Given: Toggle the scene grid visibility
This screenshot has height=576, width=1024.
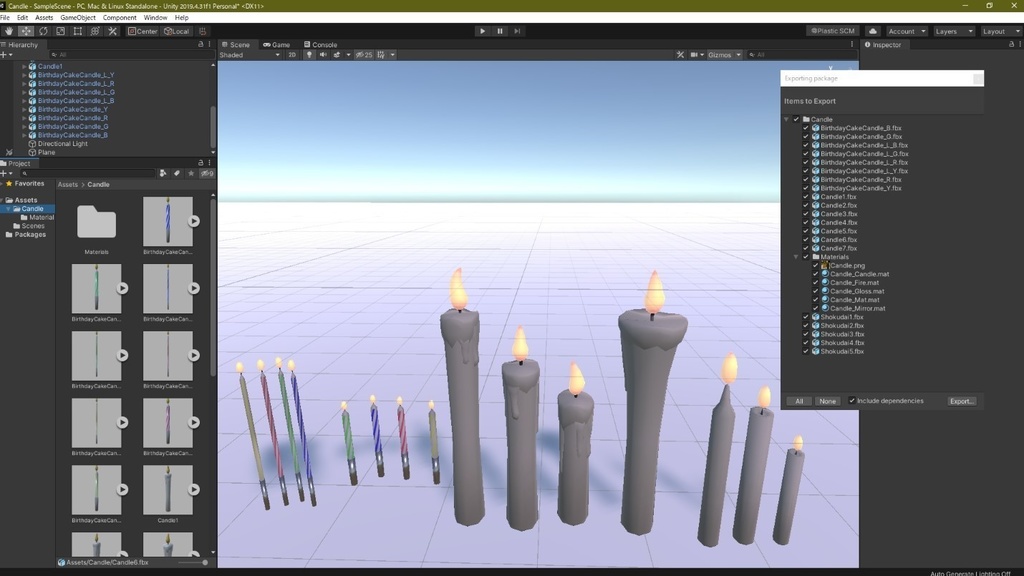Looking at the screenshot, I should point(381,55).
